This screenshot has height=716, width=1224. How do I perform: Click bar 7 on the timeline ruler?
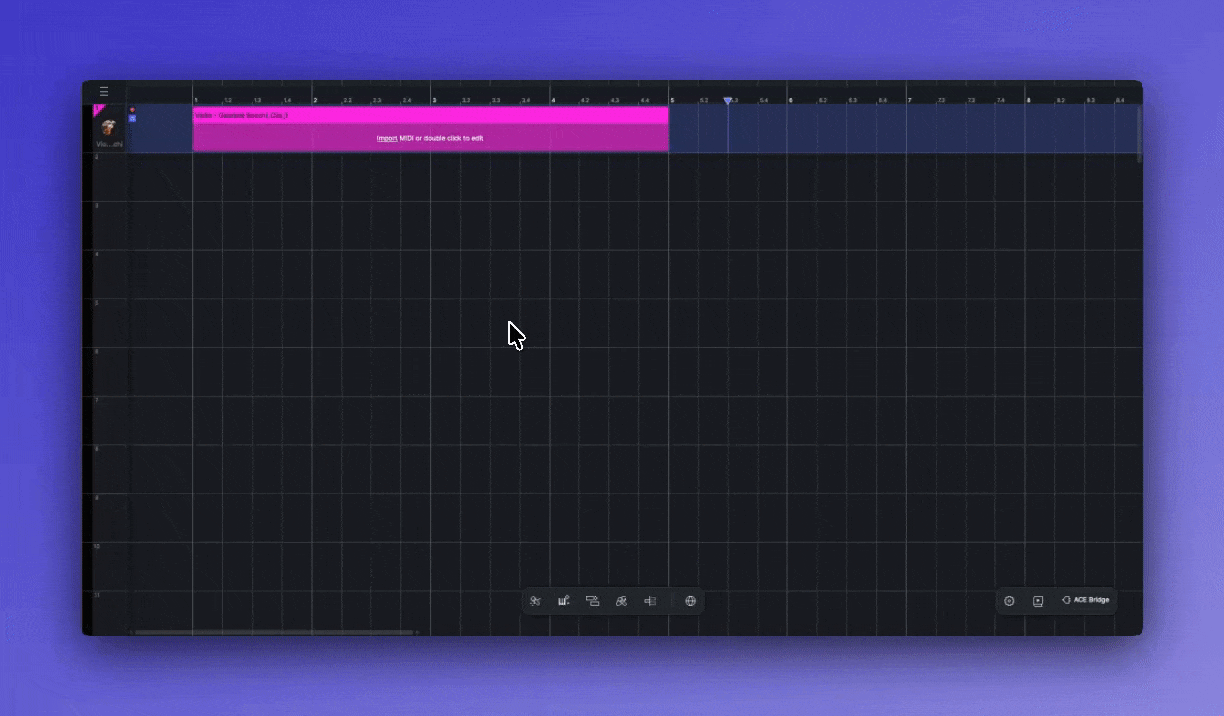(909, 100)
